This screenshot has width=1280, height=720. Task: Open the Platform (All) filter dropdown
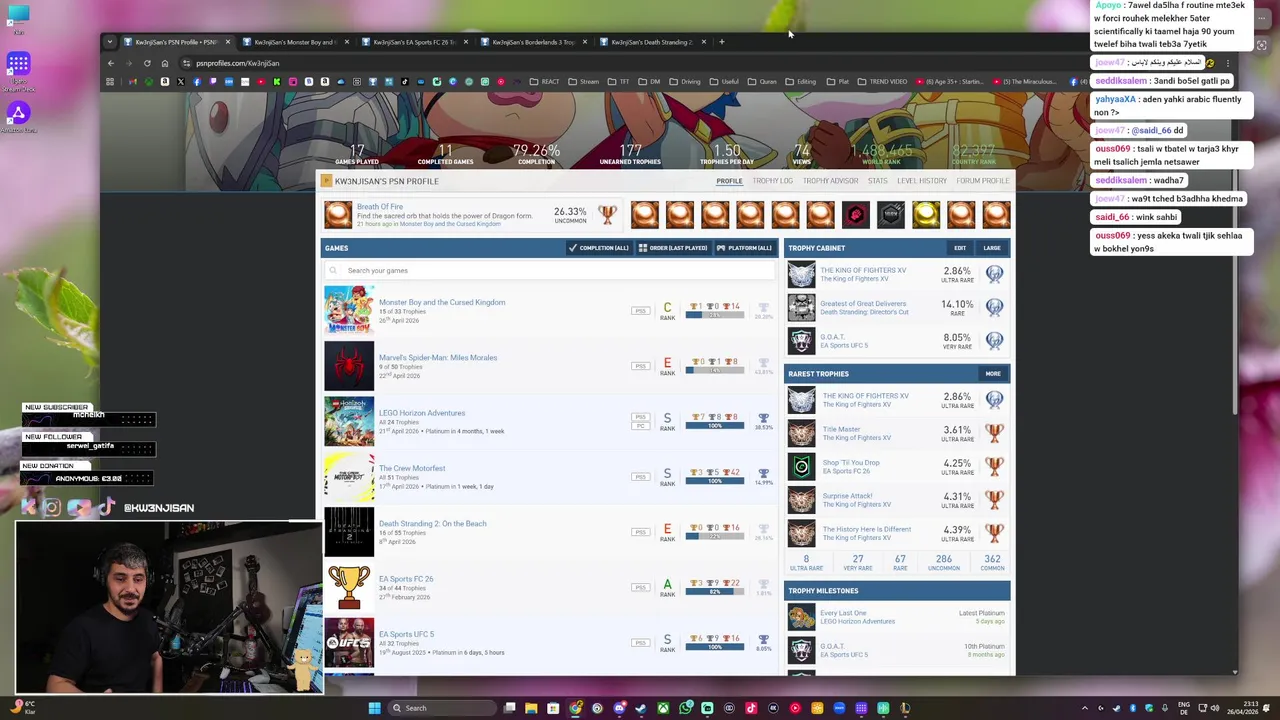tap(744, 248)
